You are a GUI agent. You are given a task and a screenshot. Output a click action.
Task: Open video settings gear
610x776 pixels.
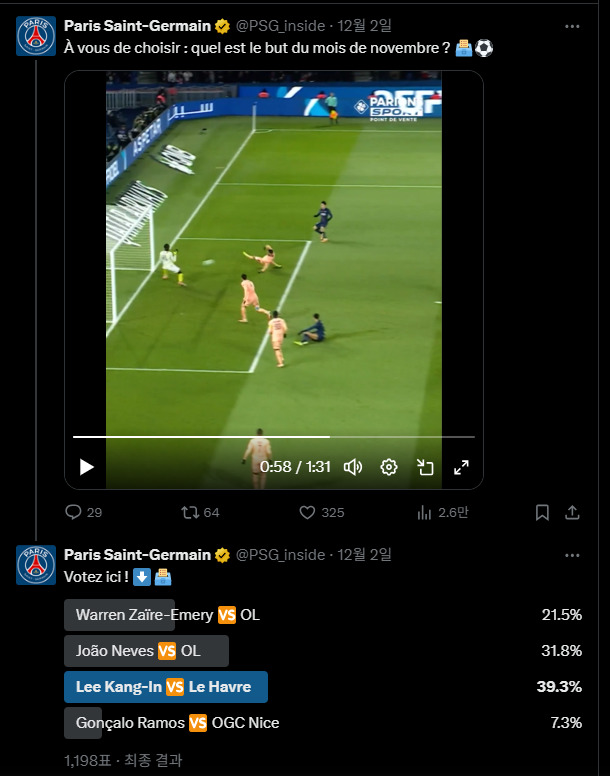(389, 467)
